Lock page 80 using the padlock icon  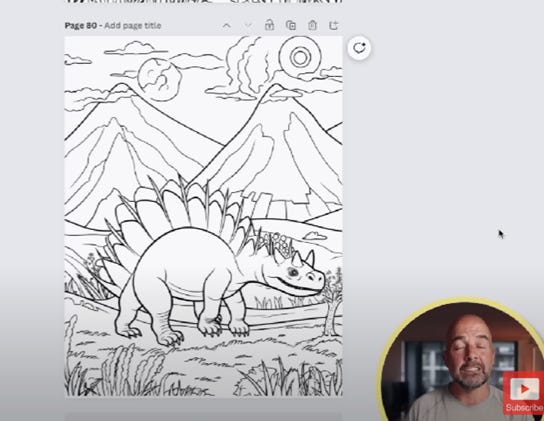pos(269,25)
